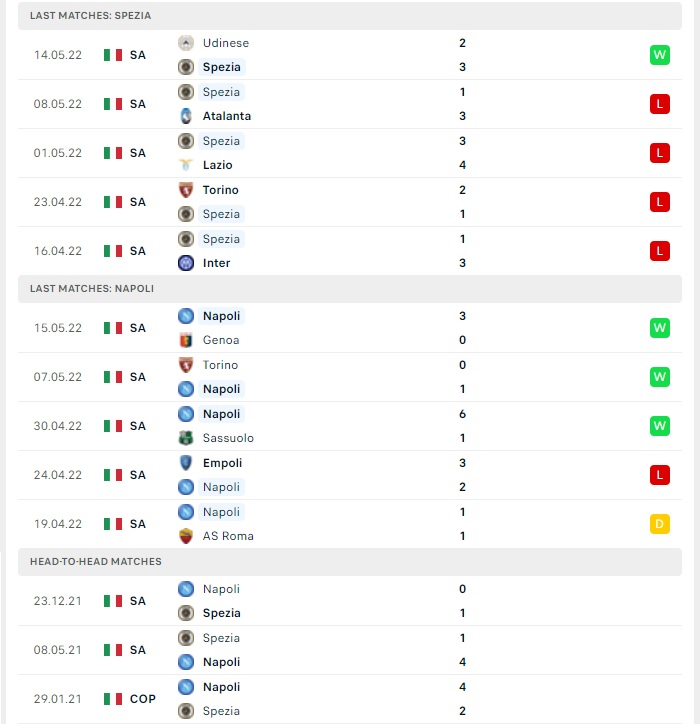Select the Last Matches: Spezia header
Screen dimensions: 700x724
[350, 16]
